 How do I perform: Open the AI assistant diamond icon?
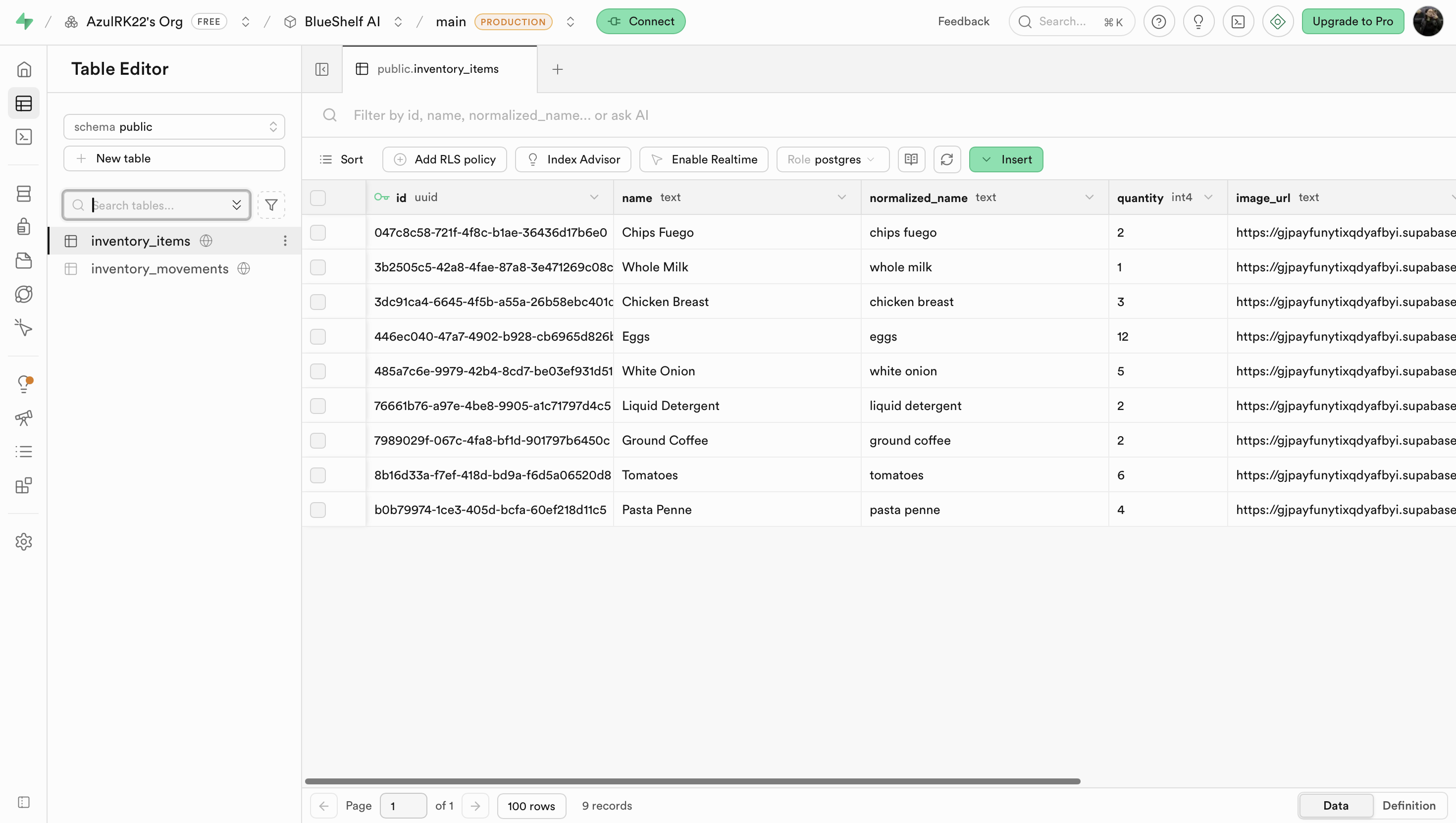tap(1277, 21)
